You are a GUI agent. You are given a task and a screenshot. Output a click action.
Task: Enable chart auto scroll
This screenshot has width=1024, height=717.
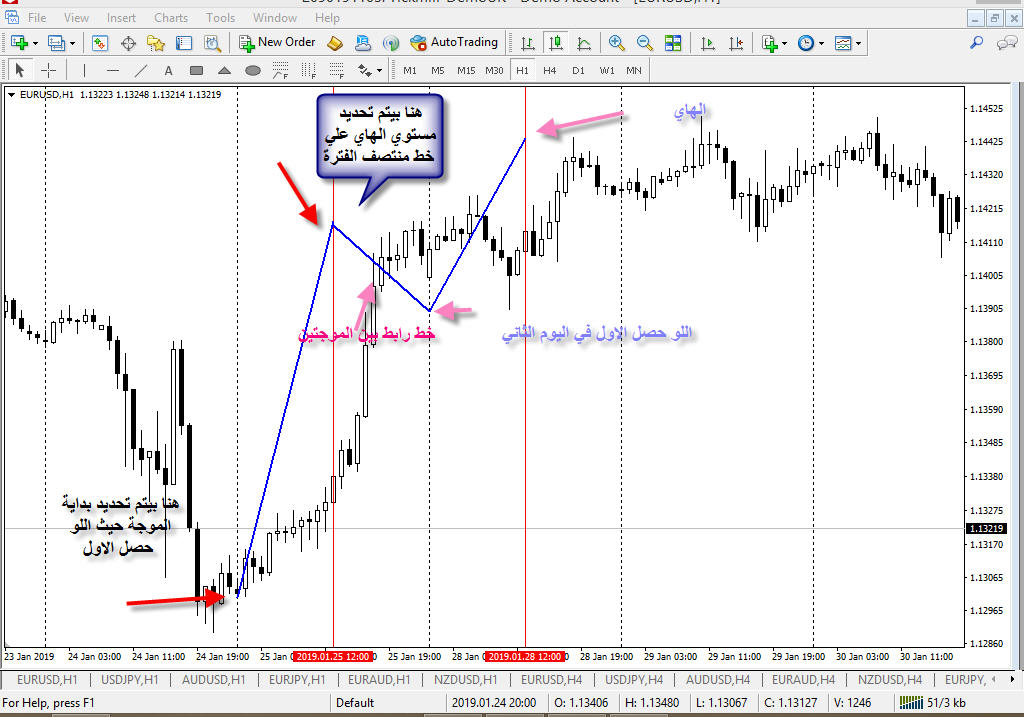coord(708,43)
